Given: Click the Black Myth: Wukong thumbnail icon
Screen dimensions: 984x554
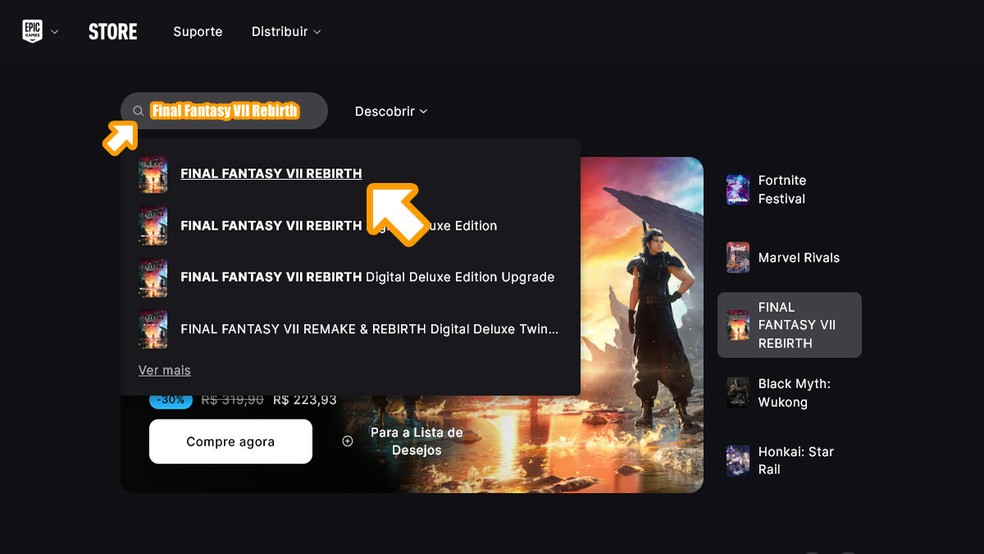Looking at the screenshot, I should pos(738,393).
